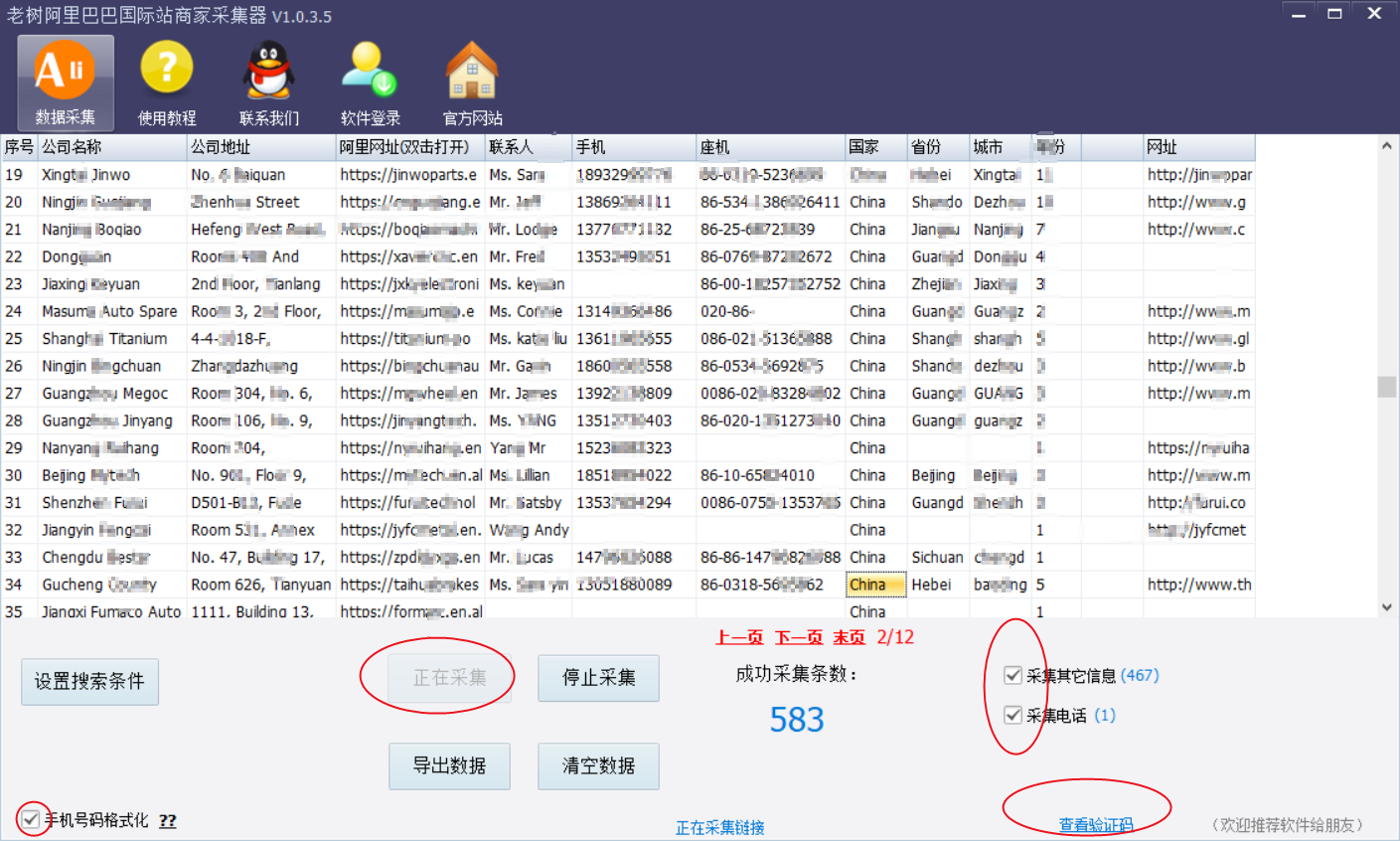Go to previous page via 上一页 link
Viewport: 1400px width, 841px height.
(x=739, y=637)
